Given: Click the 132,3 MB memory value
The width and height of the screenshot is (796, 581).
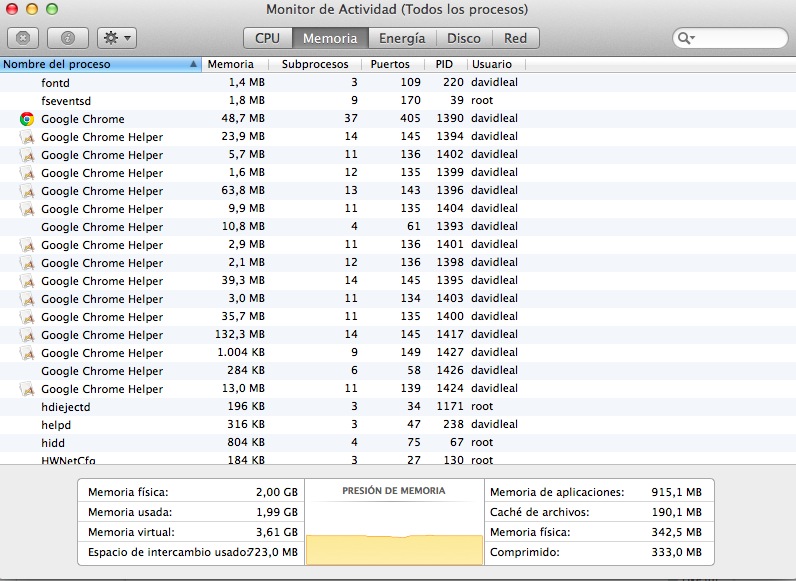Looking at the screenshot, I should (240, 335).
